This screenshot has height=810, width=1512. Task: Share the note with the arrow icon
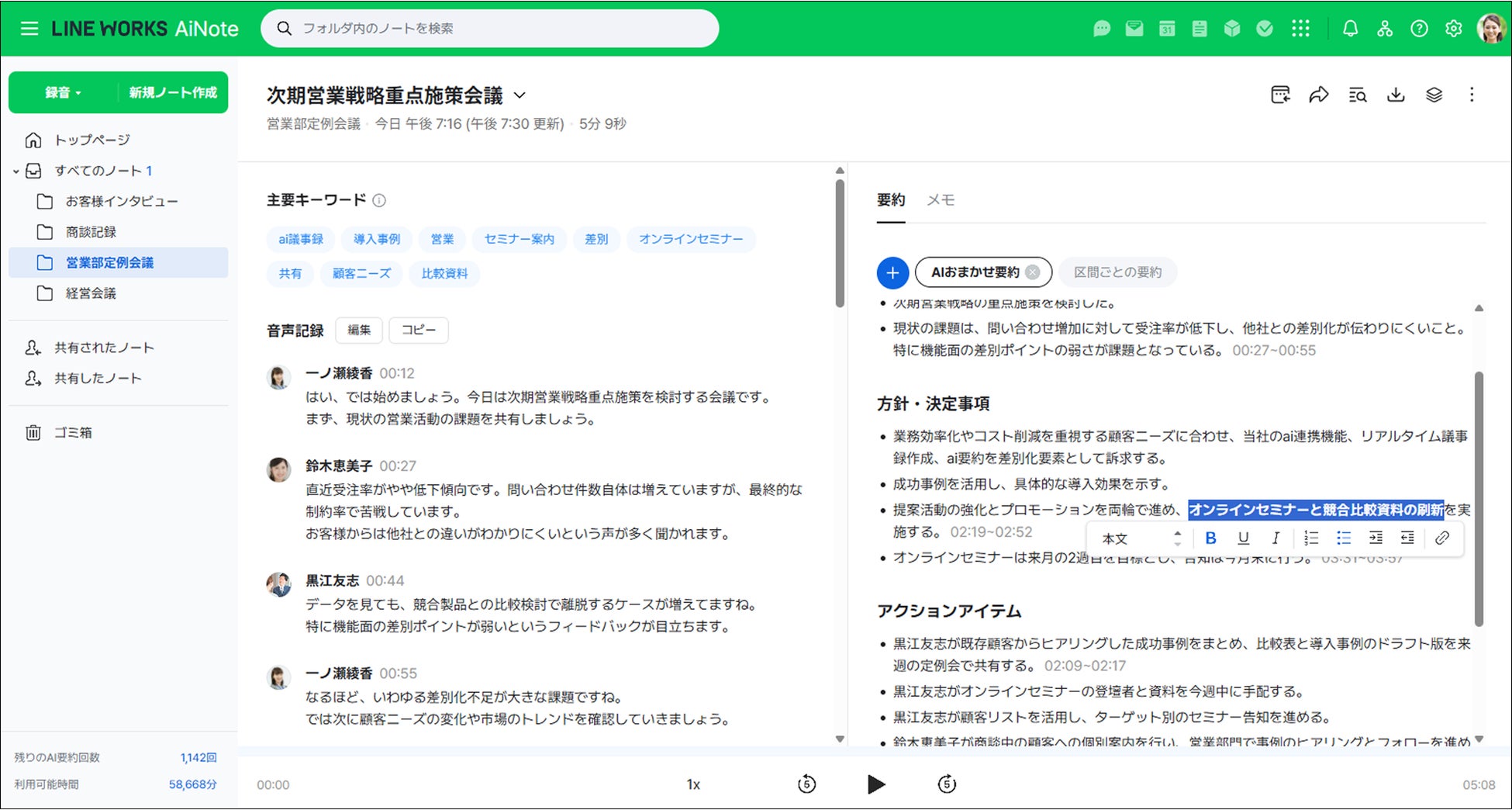[x=1319, y=95]
